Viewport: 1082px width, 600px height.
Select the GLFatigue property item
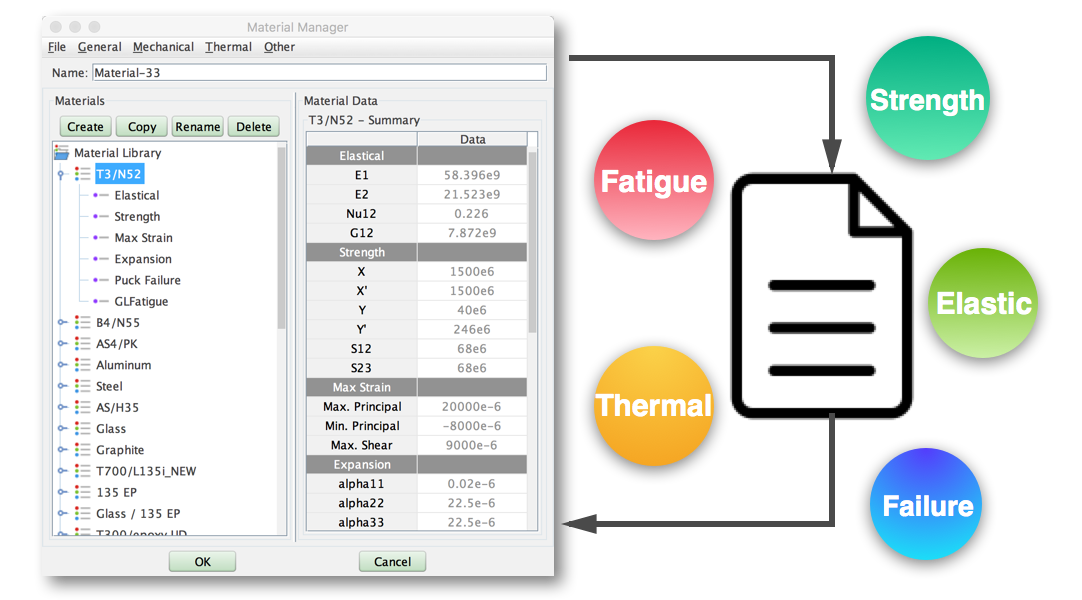[x=141, y=301]
